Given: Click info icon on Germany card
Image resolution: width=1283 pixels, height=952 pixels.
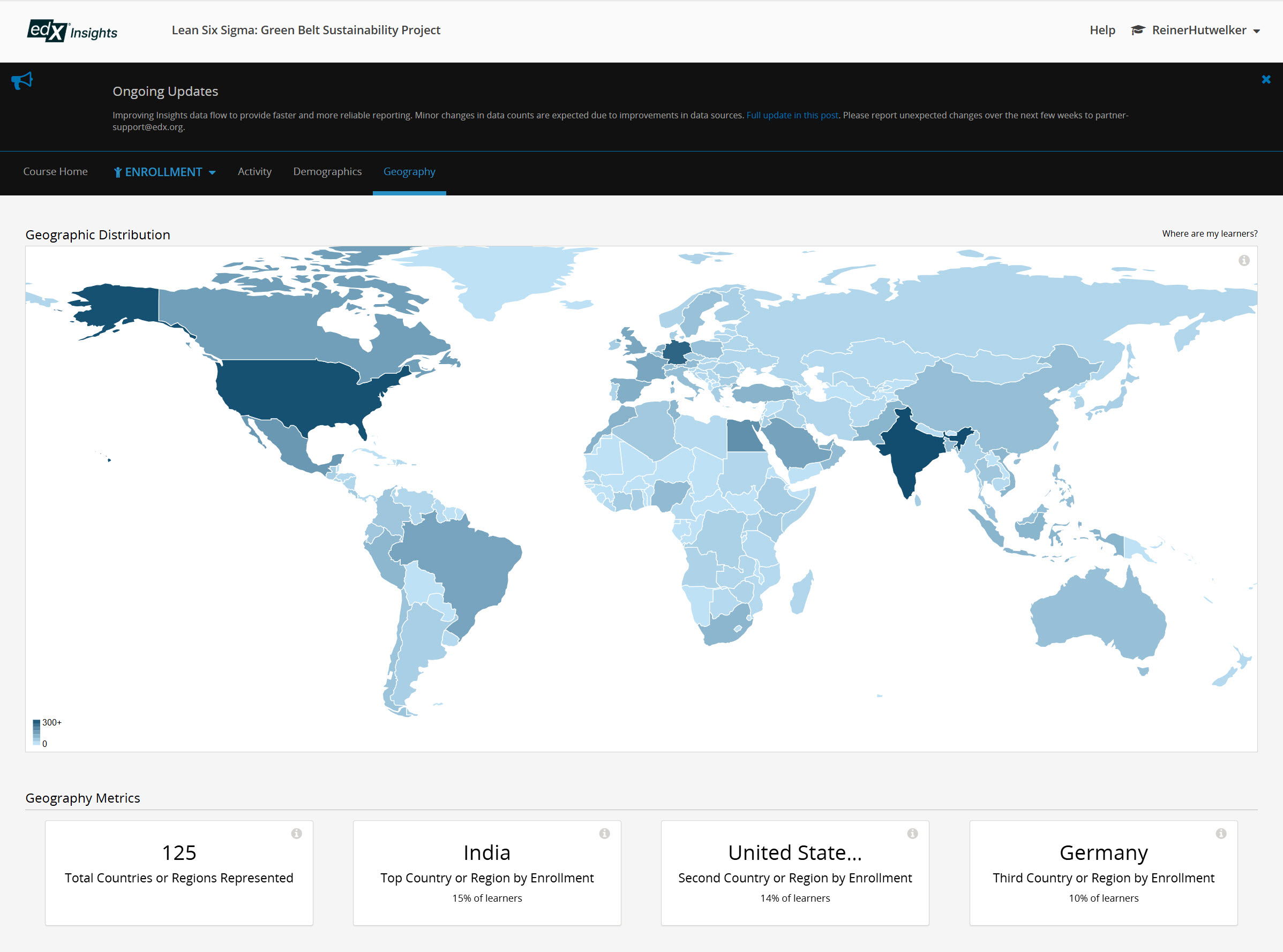Looking at the screenshot, I should pyautogui.click(x=1221, y=833).
